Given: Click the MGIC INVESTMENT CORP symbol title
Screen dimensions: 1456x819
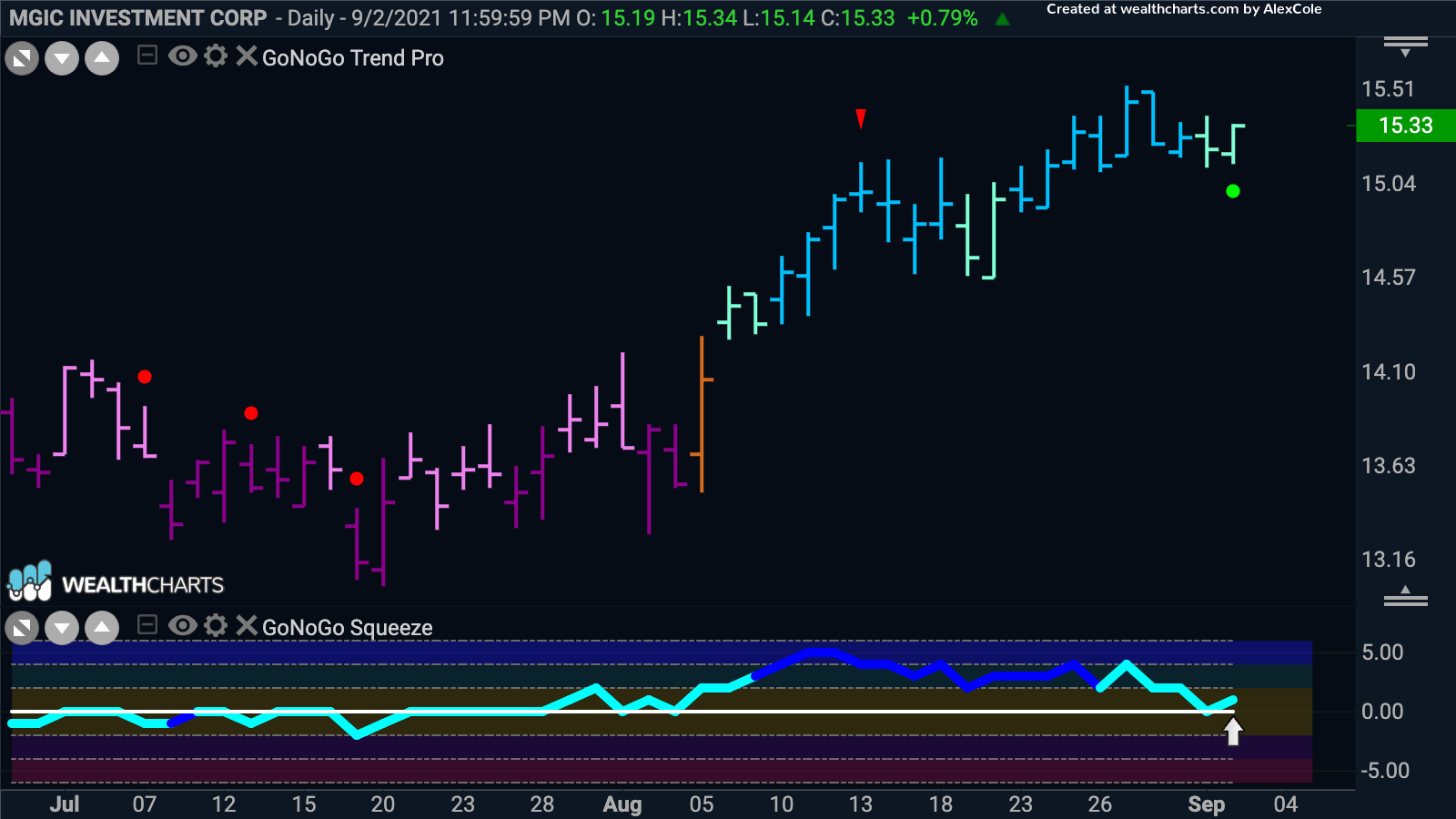Looking at the screenshot, I should pos(138,18).
